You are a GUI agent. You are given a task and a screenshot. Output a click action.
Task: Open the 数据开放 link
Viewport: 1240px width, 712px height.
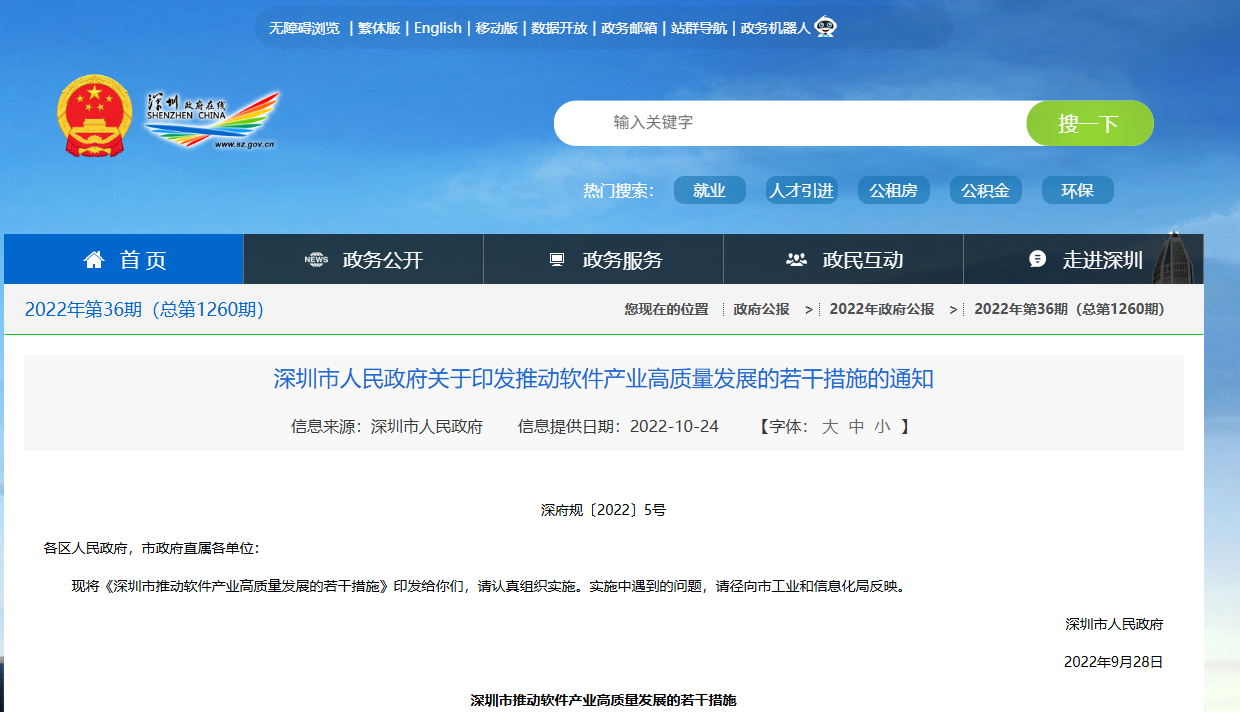[x=559, y=28]
